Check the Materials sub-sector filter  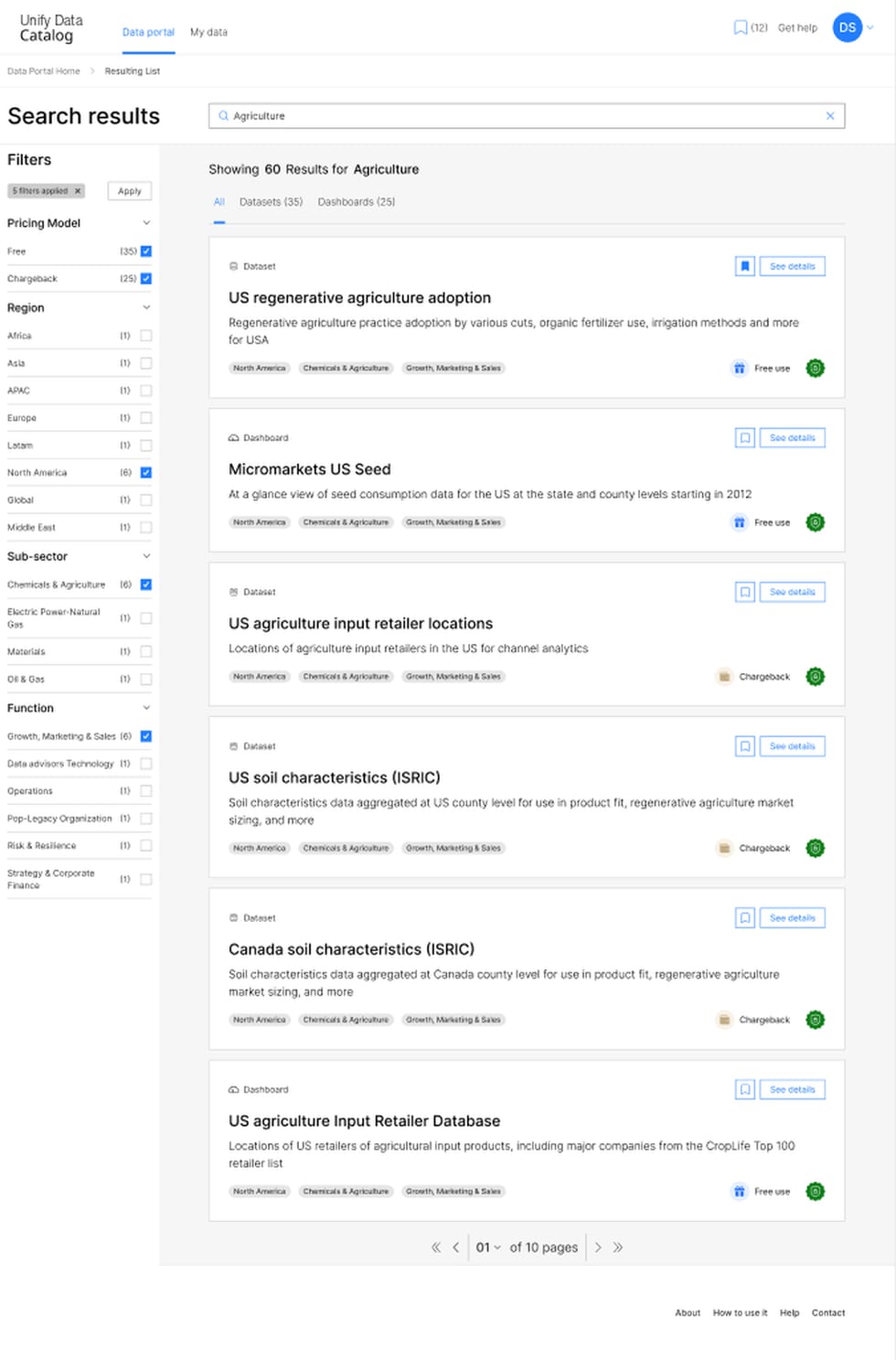[x=146, y=652]
